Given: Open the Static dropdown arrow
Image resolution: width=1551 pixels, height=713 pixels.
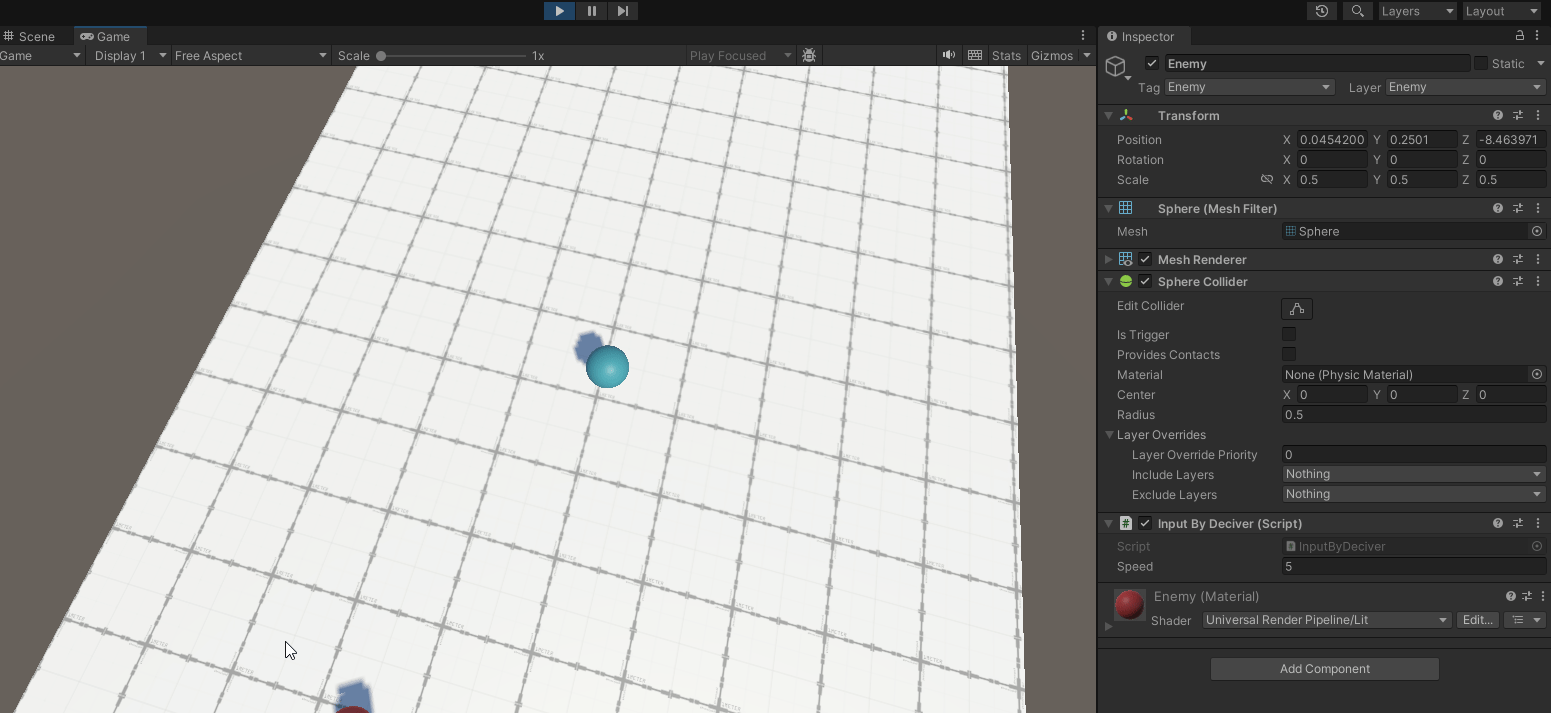Looking at the screenshot, I should click(1541, 63).
